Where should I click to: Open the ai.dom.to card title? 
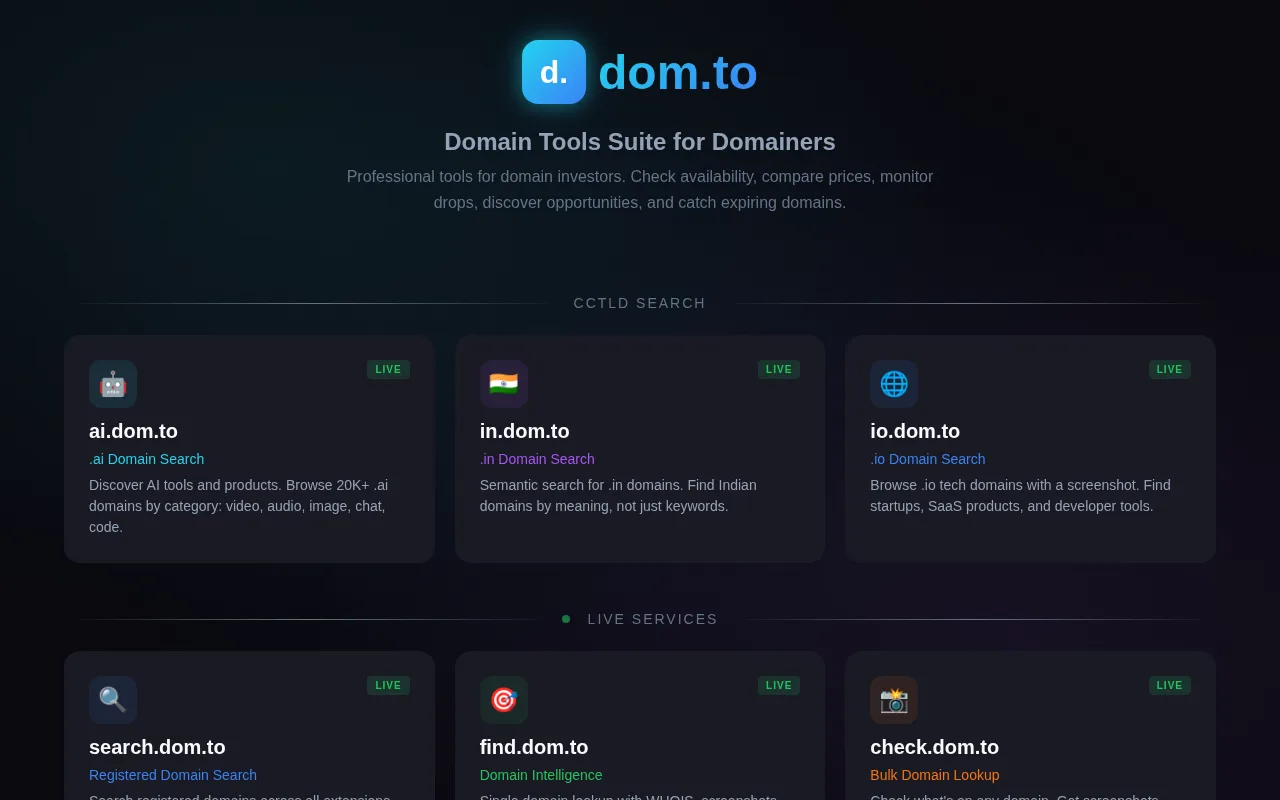[133, 431]
